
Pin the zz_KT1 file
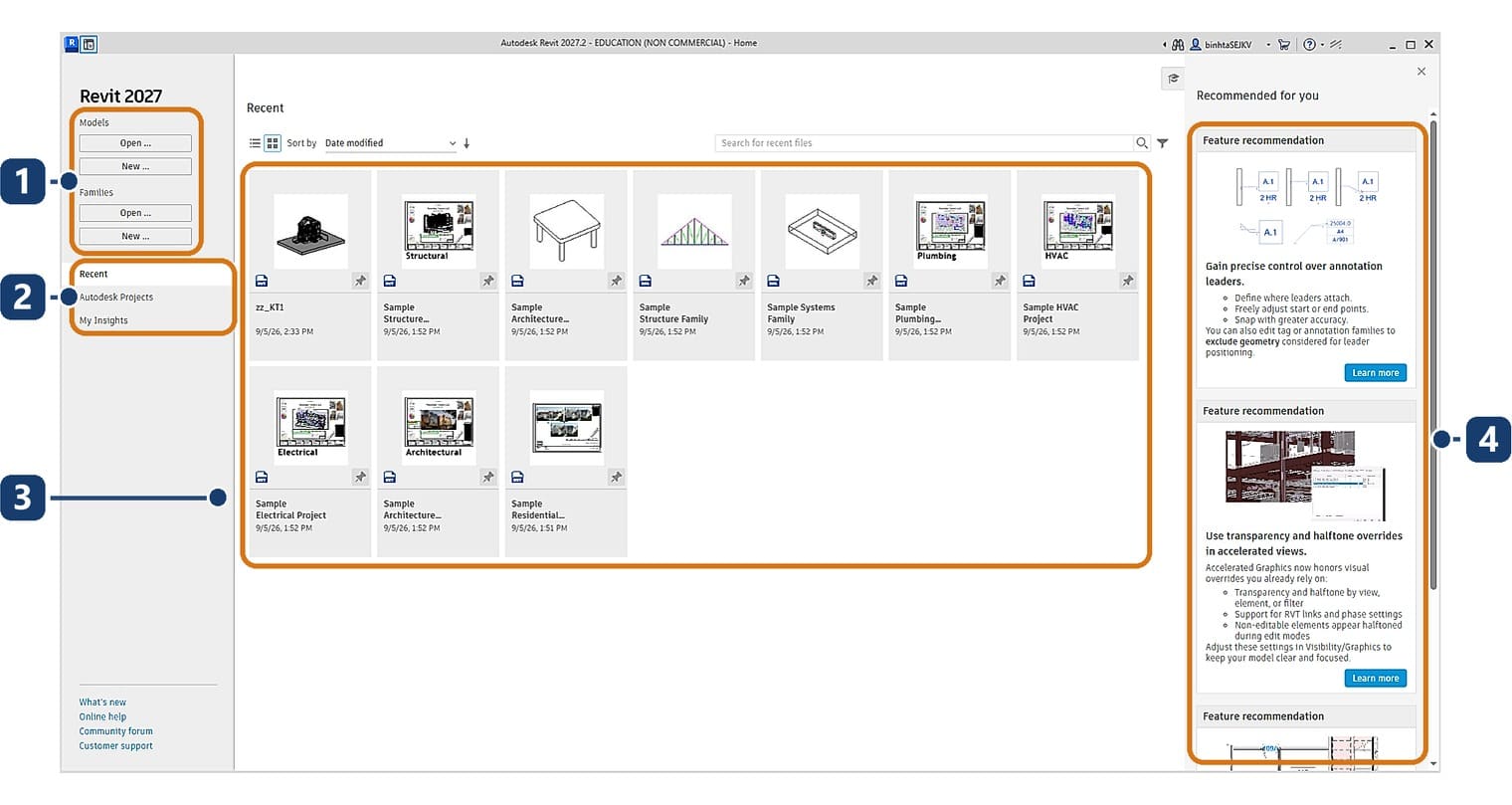tap(360, 282)
